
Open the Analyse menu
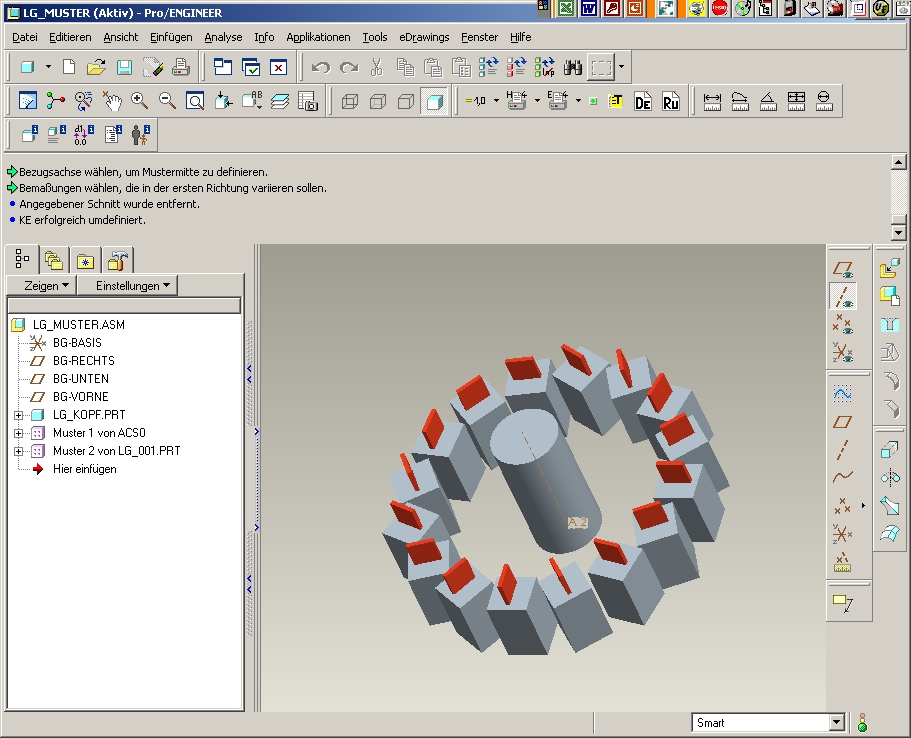pyautogui.click(x=223, y=37)
